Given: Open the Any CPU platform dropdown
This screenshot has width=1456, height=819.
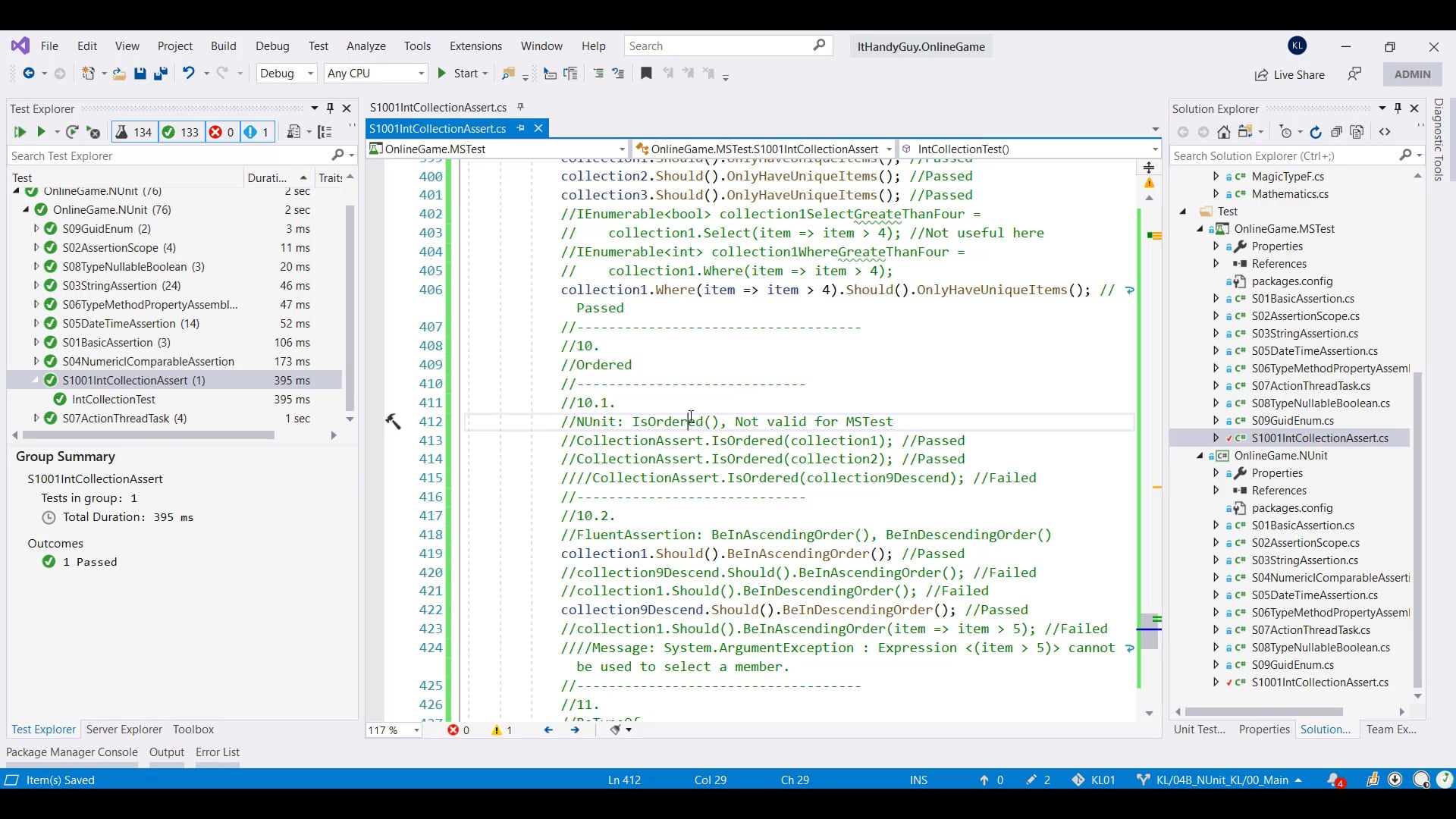Looking at the screenshot, I should tap(376, 74).
